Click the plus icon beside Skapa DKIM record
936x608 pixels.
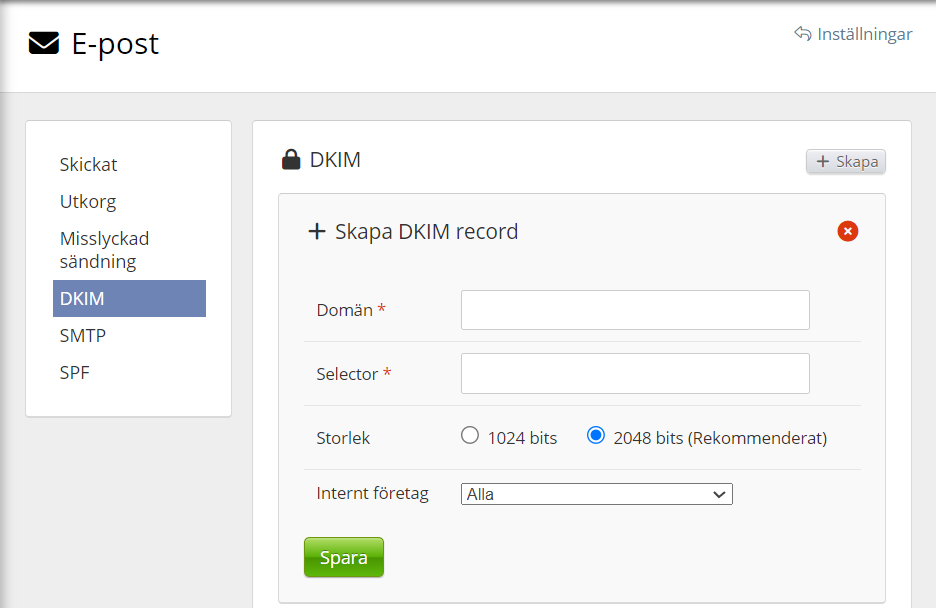317,232
